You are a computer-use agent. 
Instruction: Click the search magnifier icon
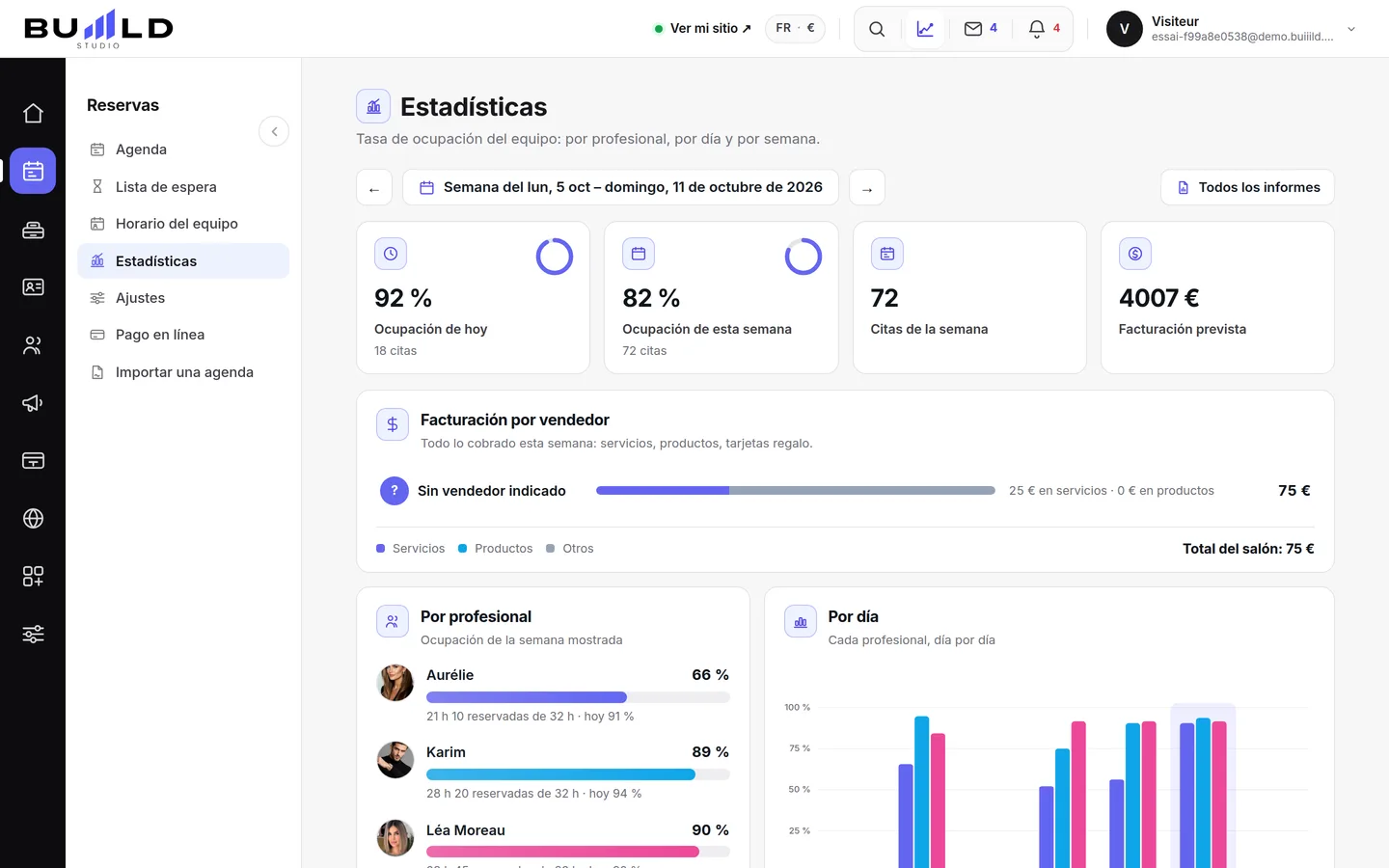pos(877,29)
